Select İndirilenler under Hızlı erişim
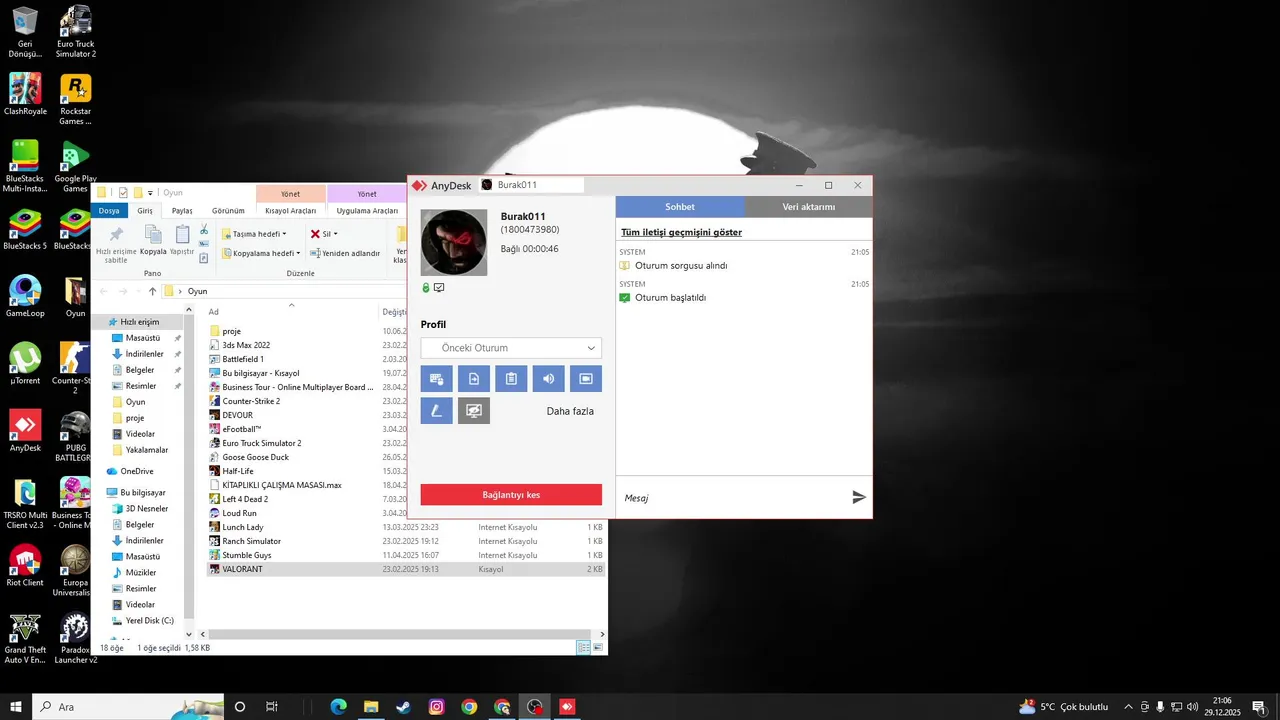1280x720 pixels. click(x=144, y=354)
